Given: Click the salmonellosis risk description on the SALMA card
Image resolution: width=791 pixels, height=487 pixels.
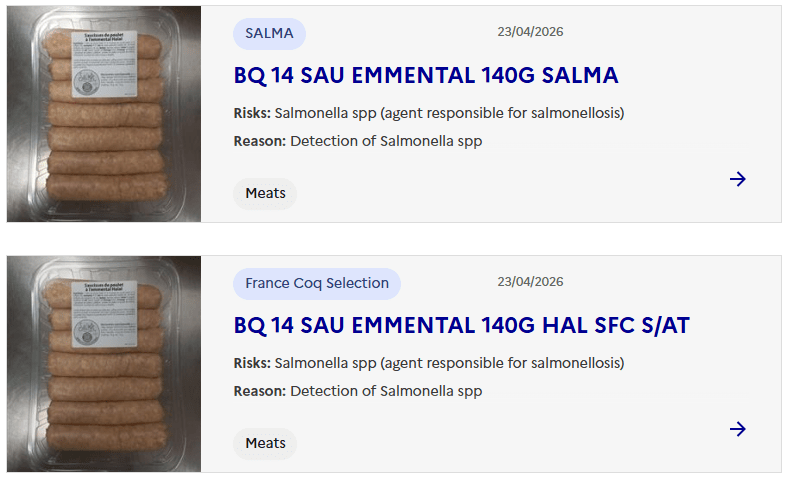Looking at the screenshot, I should pos(449,113).
